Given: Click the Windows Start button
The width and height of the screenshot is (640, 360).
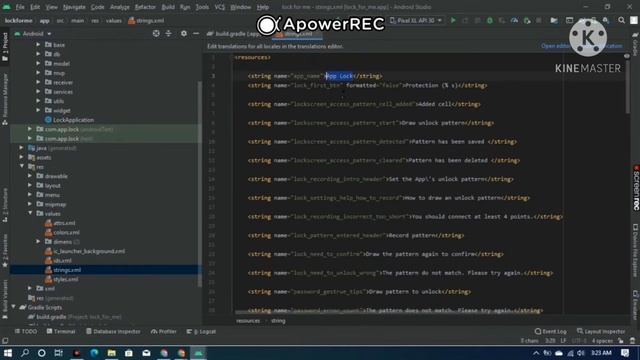Looking at the screenshot, I should pyautogui.click(x=8, y=353).
